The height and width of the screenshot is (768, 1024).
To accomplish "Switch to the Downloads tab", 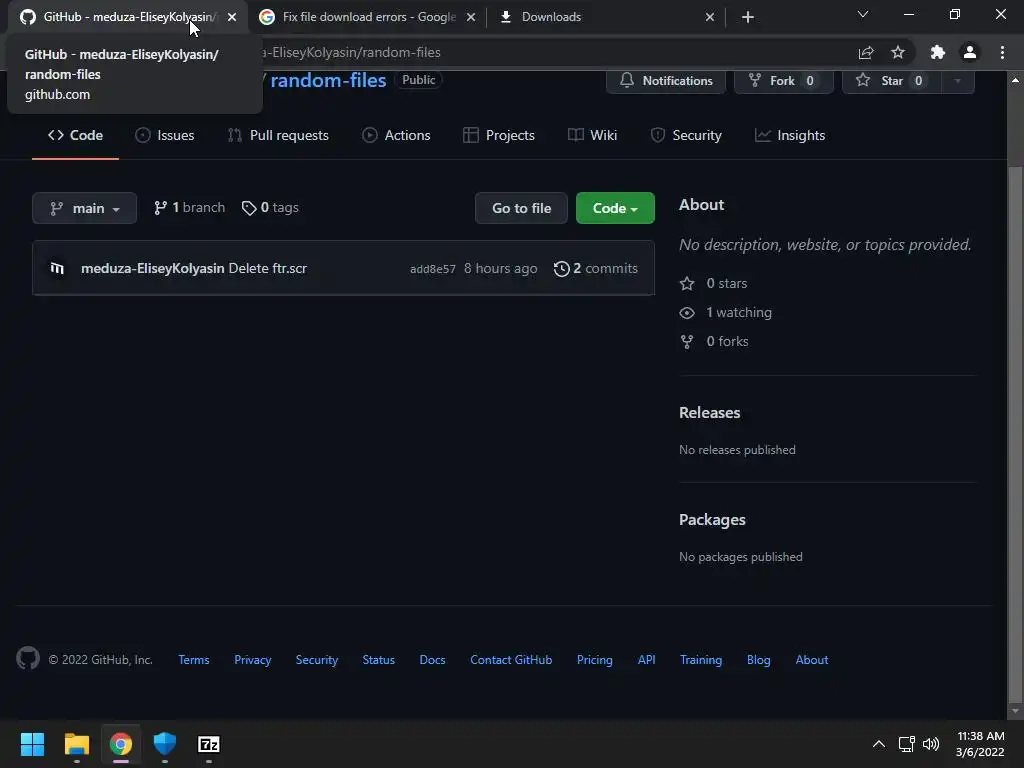I will click(606, 17).
